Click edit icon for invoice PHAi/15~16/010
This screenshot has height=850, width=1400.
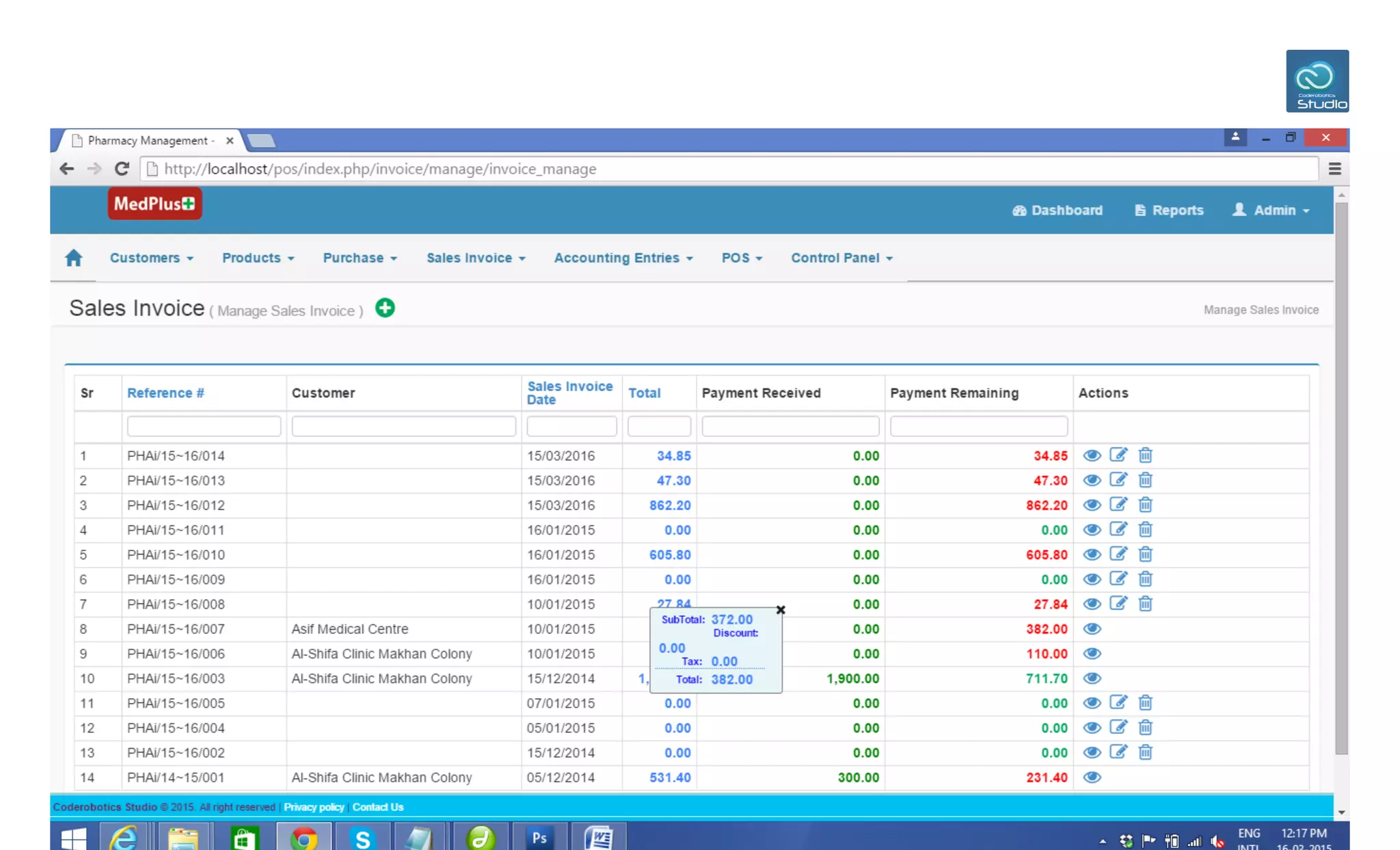click(x=1118, y=555)
